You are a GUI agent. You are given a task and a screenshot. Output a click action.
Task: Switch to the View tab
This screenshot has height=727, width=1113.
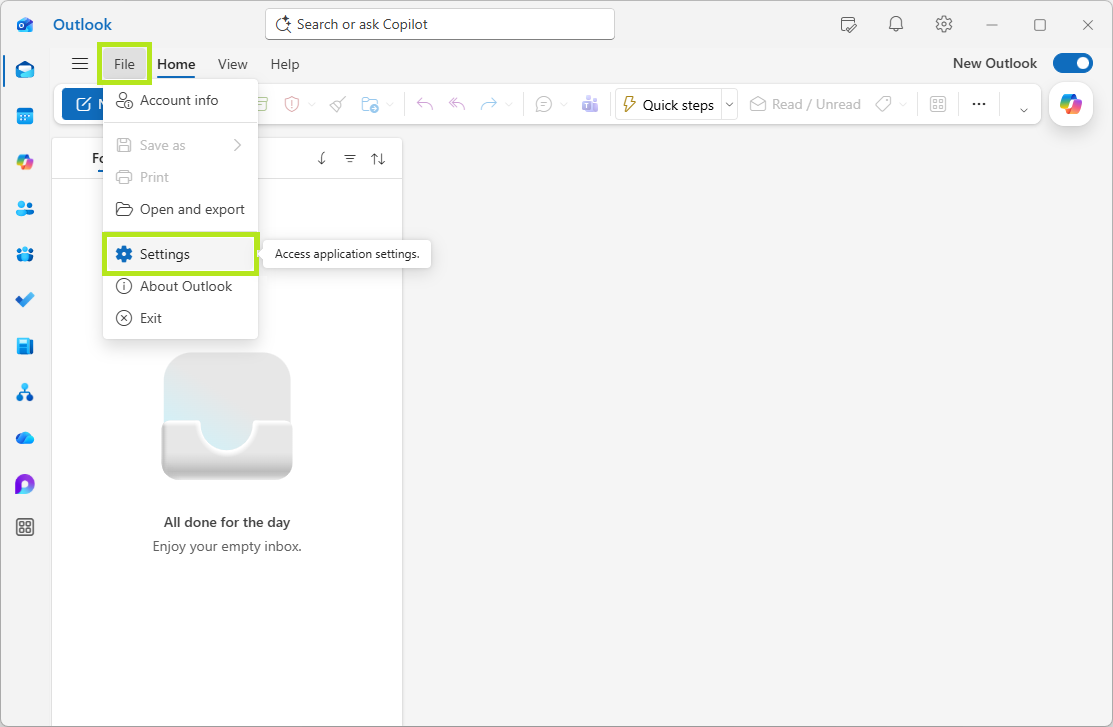[232, 64]
